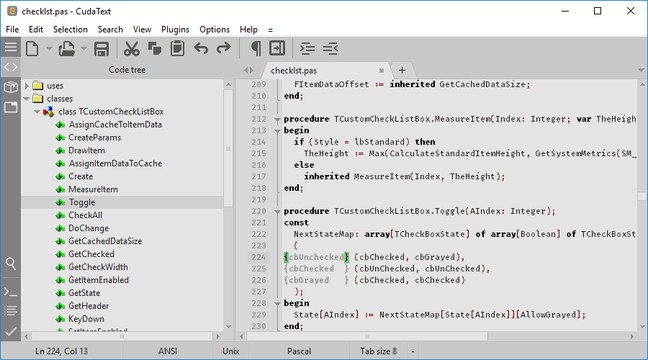648x360 pixels.
Task: Collapse class TCustomCheckListBox node
Action: tap(37, 112)
